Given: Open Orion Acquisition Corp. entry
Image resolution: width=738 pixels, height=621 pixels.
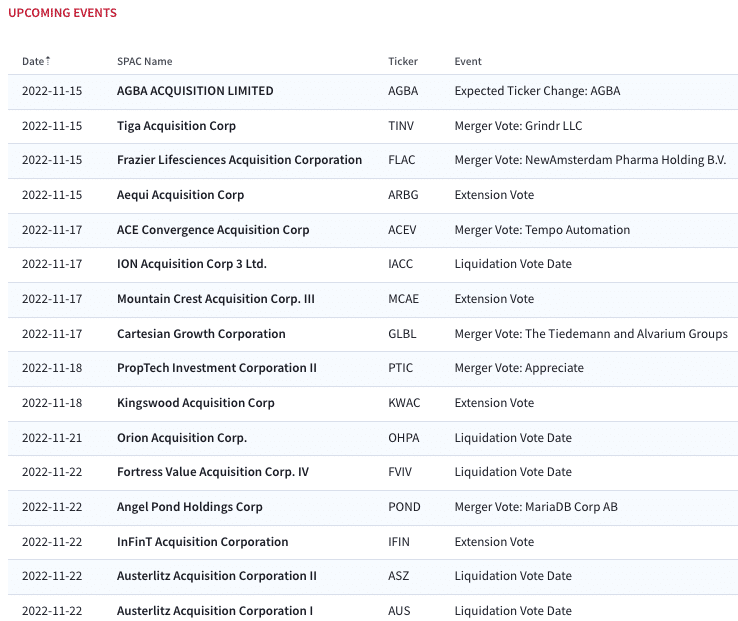Looking at the screenshot, I should (182, 438).
